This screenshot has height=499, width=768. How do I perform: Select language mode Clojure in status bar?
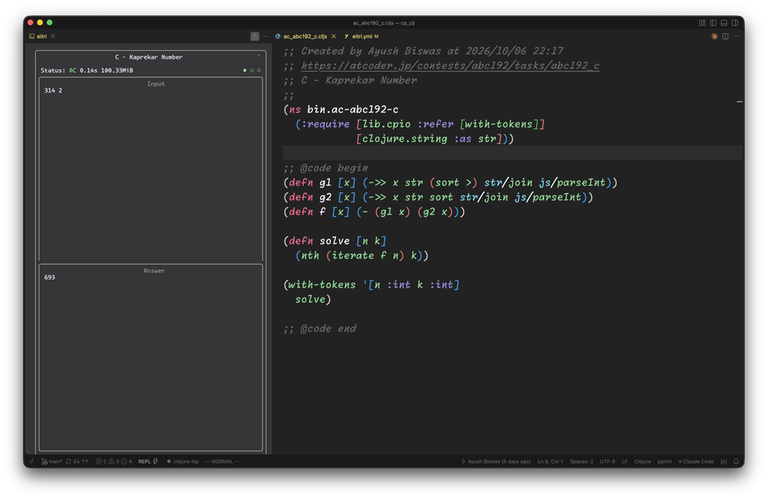pos(642,461)
